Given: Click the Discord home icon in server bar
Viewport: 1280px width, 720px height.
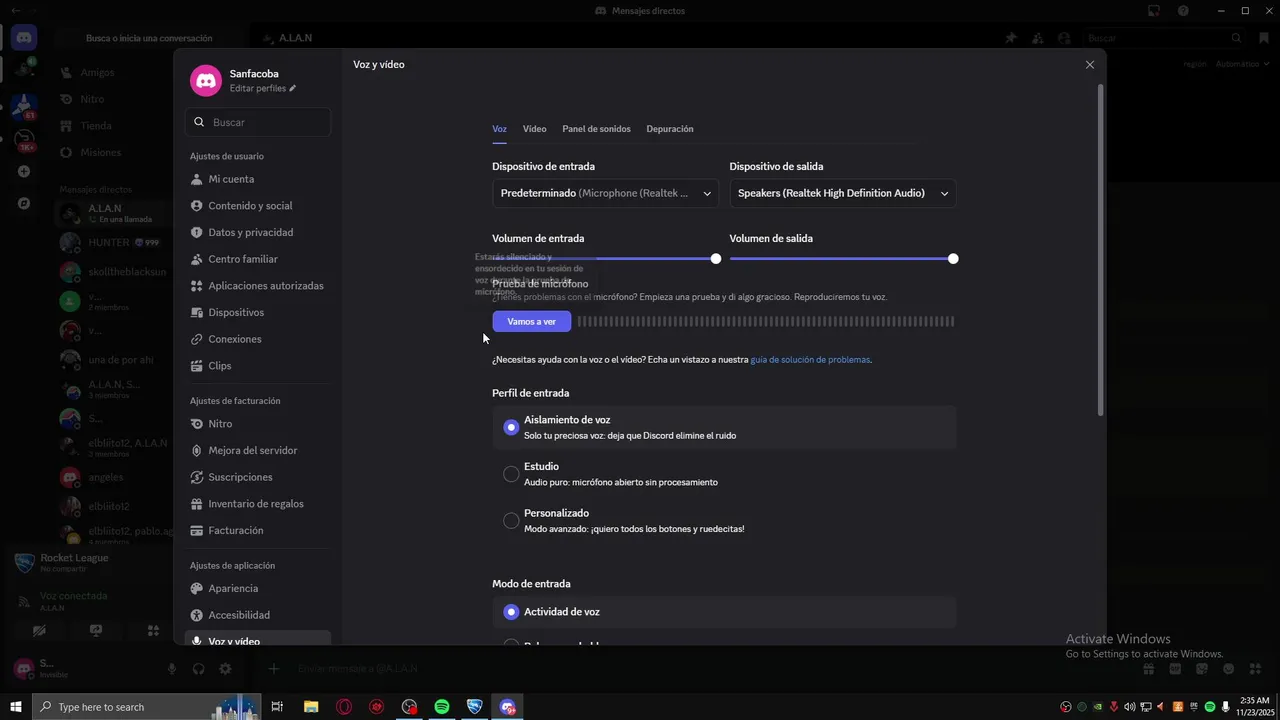Looking at the screenshot, I should click(24, 37).
